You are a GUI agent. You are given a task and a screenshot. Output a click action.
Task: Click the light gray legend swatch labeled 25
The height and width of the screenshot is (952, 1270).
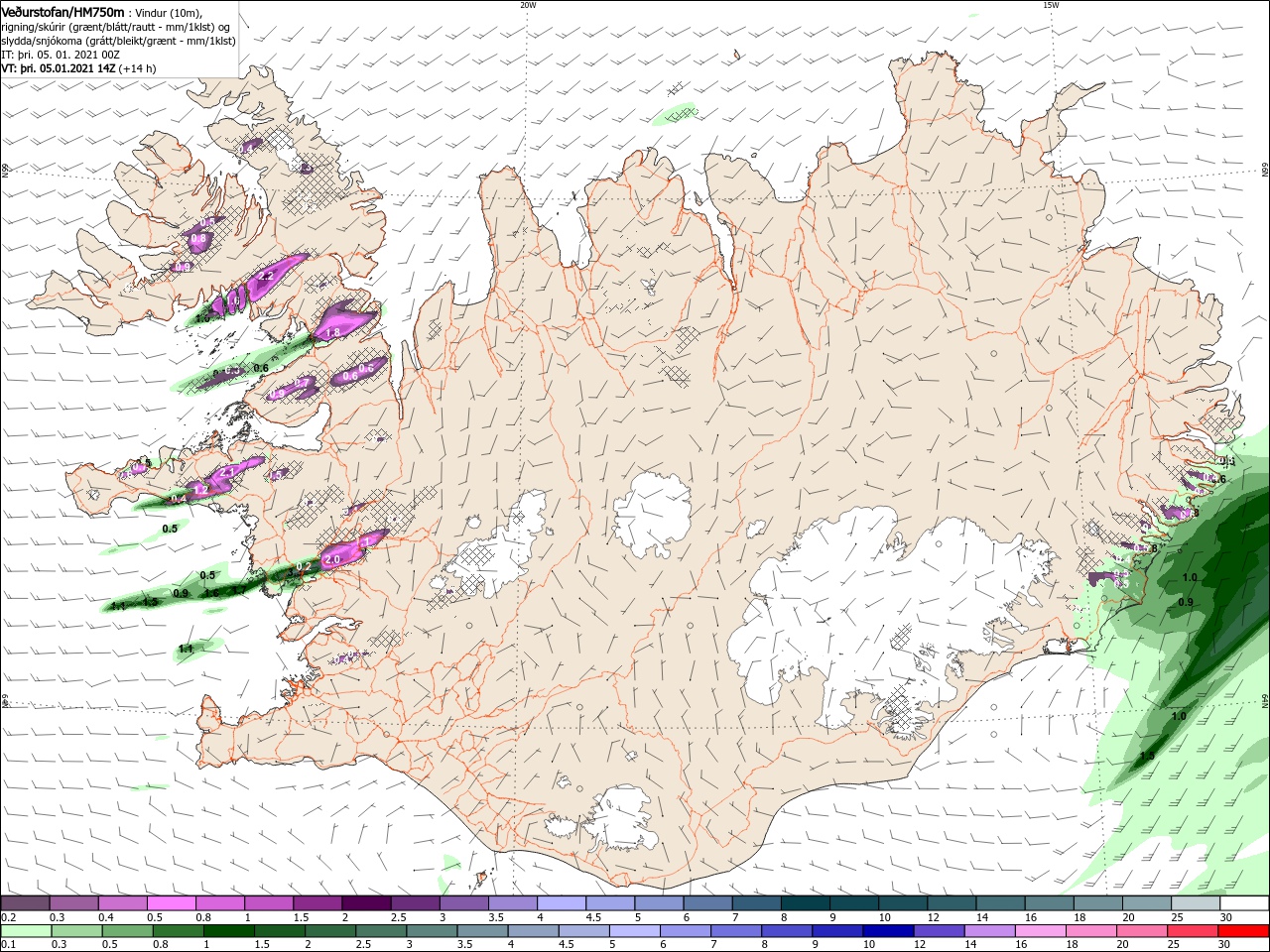(1196, 903)
